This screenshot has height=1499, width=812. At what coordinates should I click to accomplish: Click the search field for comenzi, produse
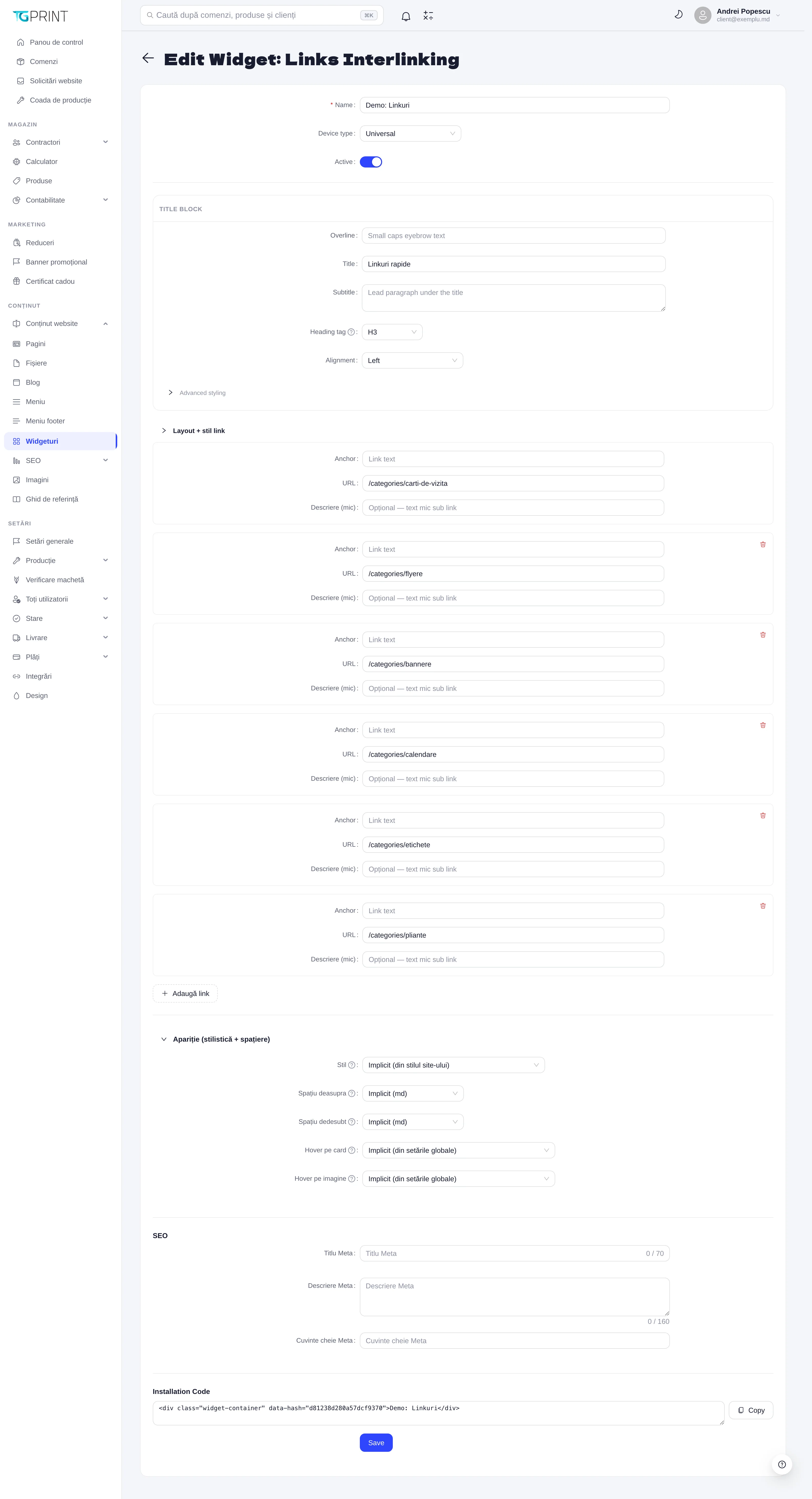click(x=262, y=15)
